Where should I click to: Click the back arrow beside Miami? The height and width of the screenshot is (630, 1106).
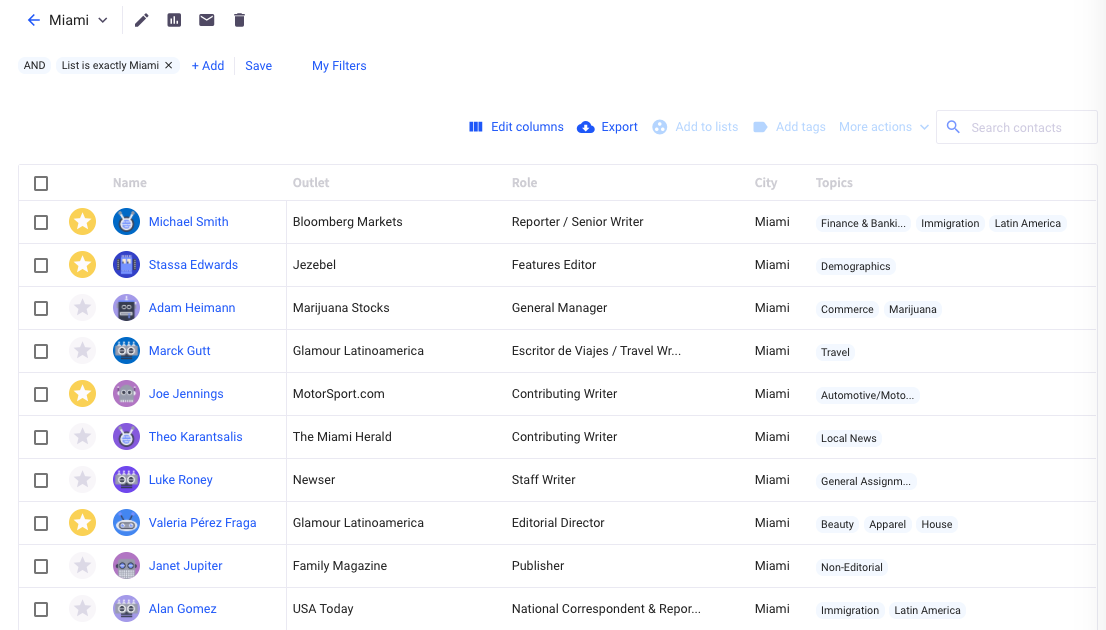(34, 20)
